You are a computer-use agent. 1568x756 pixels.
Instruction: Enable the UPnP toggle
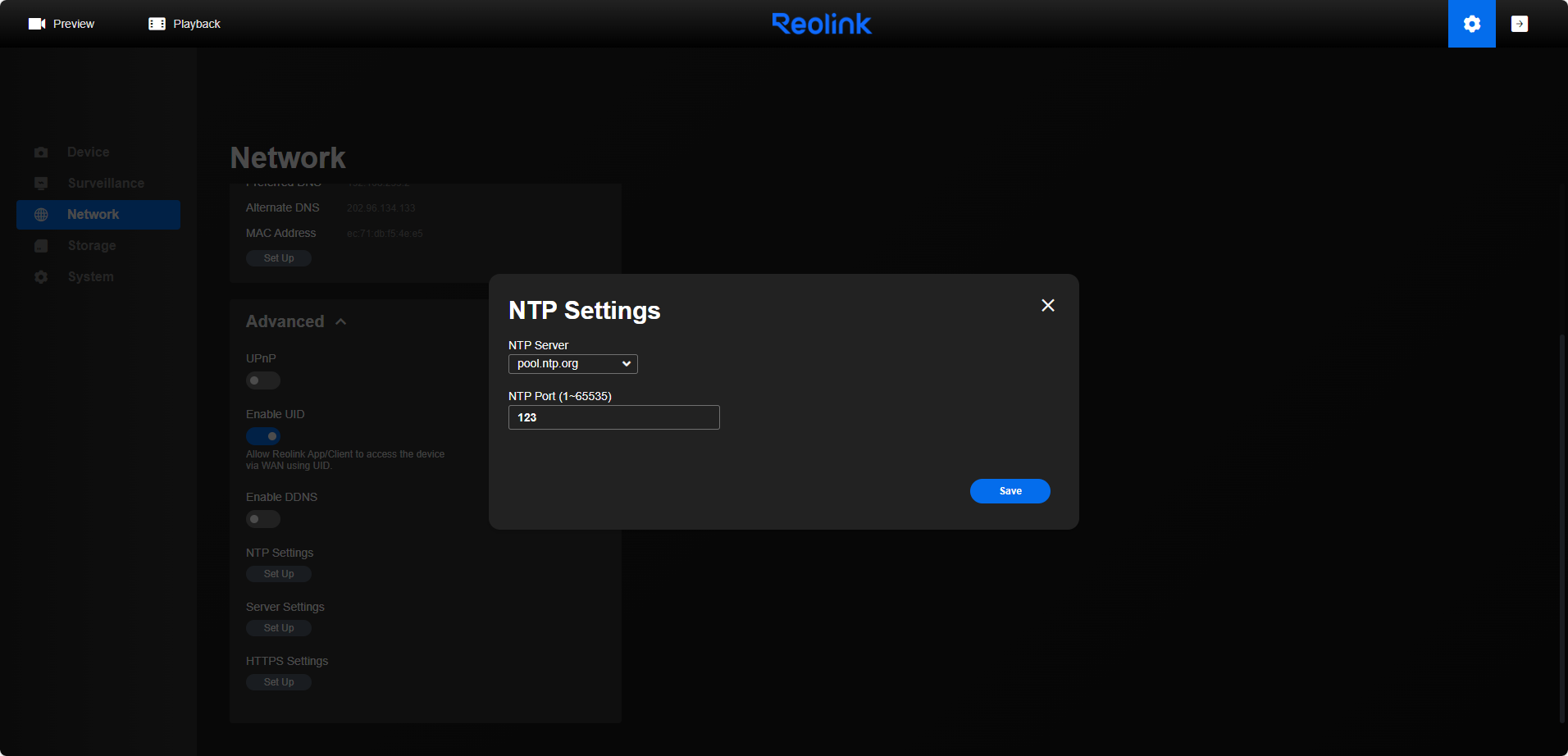point(262,380)
